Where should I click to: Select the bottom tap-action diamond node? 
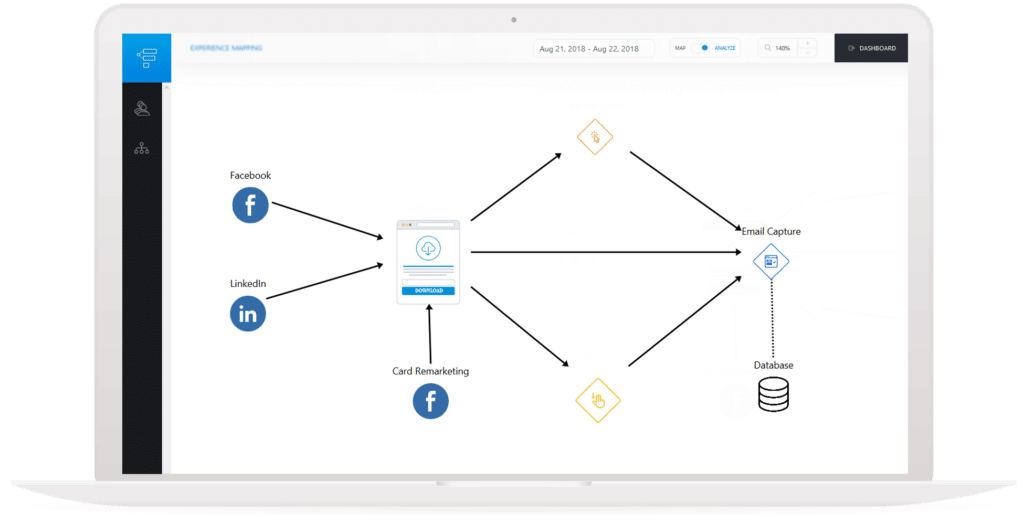pyautogui.click(x=598, y=401)
